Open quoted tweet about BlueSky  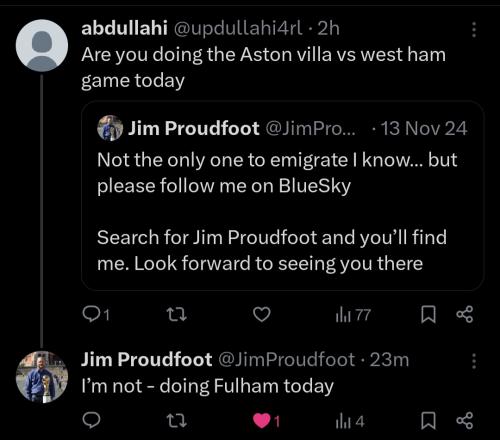pyautogui.click(x=283, y=196)
